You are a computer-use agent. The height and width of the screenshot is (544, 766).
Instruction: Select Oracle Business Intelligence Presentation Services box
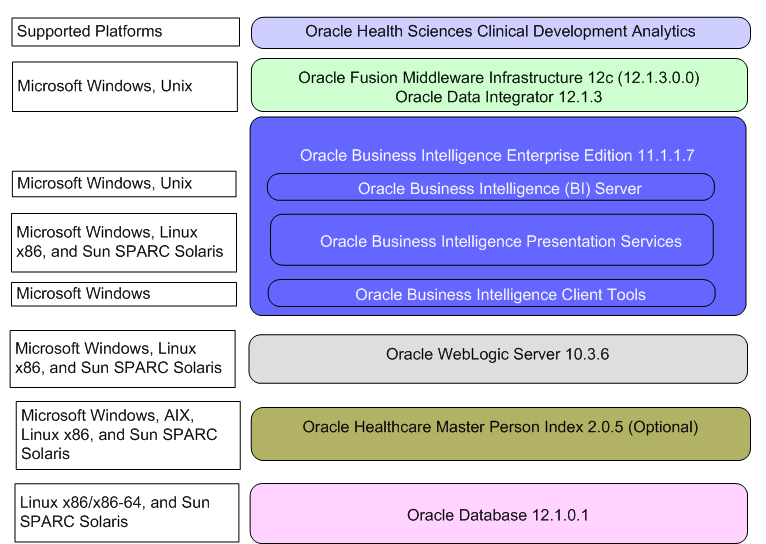coord(492,240)
